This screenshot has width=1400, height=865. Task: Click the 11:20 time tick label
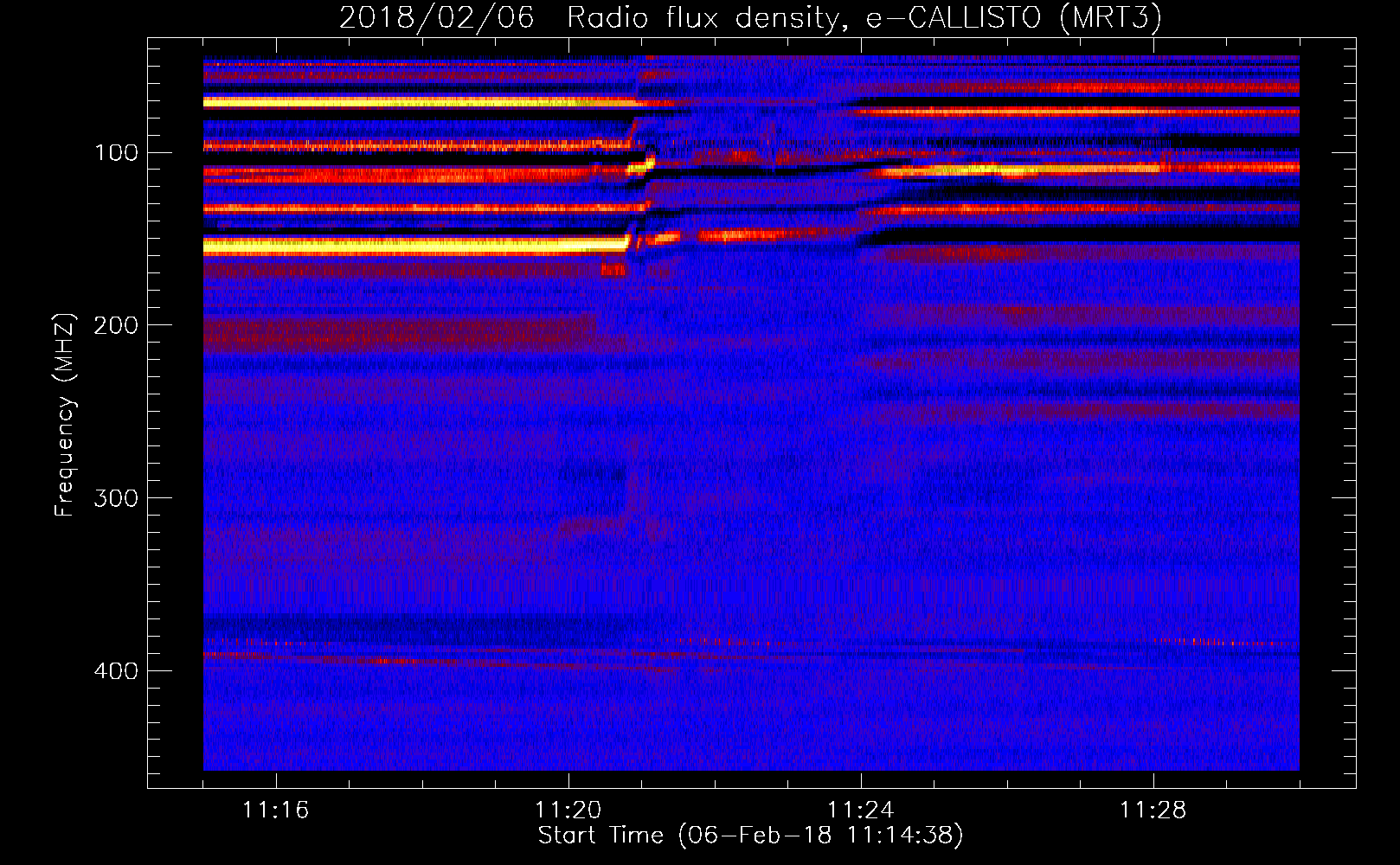[568, 811]
